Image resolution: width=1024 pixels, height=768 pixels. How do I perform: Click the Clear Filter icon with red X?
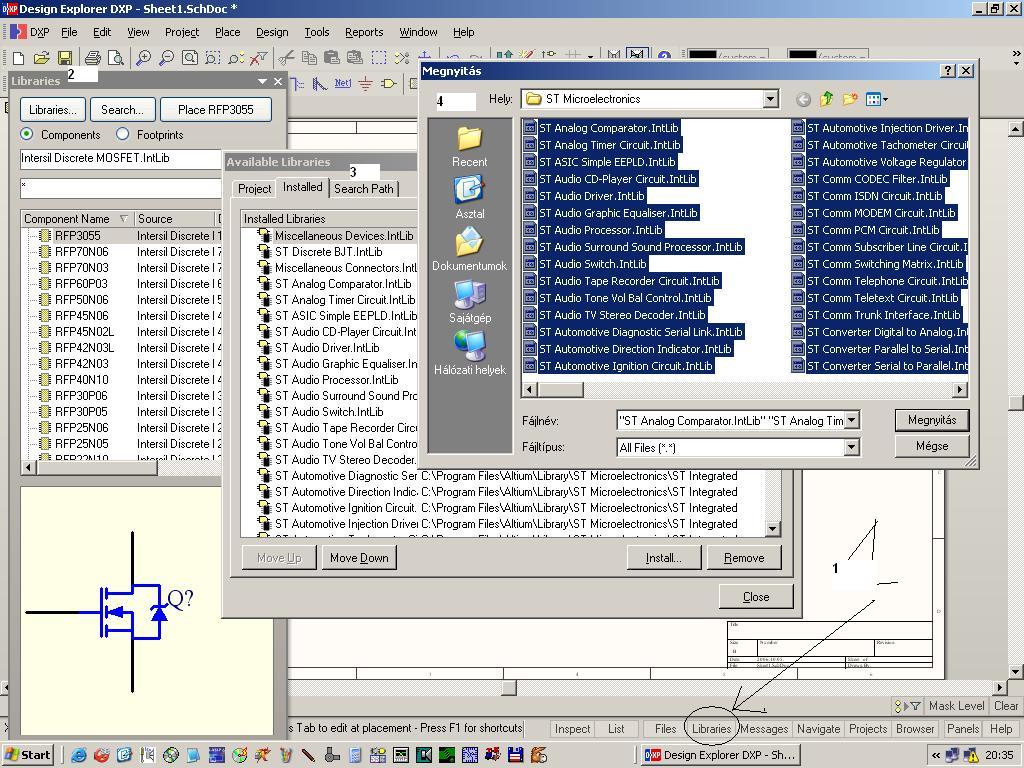[259, 58]
